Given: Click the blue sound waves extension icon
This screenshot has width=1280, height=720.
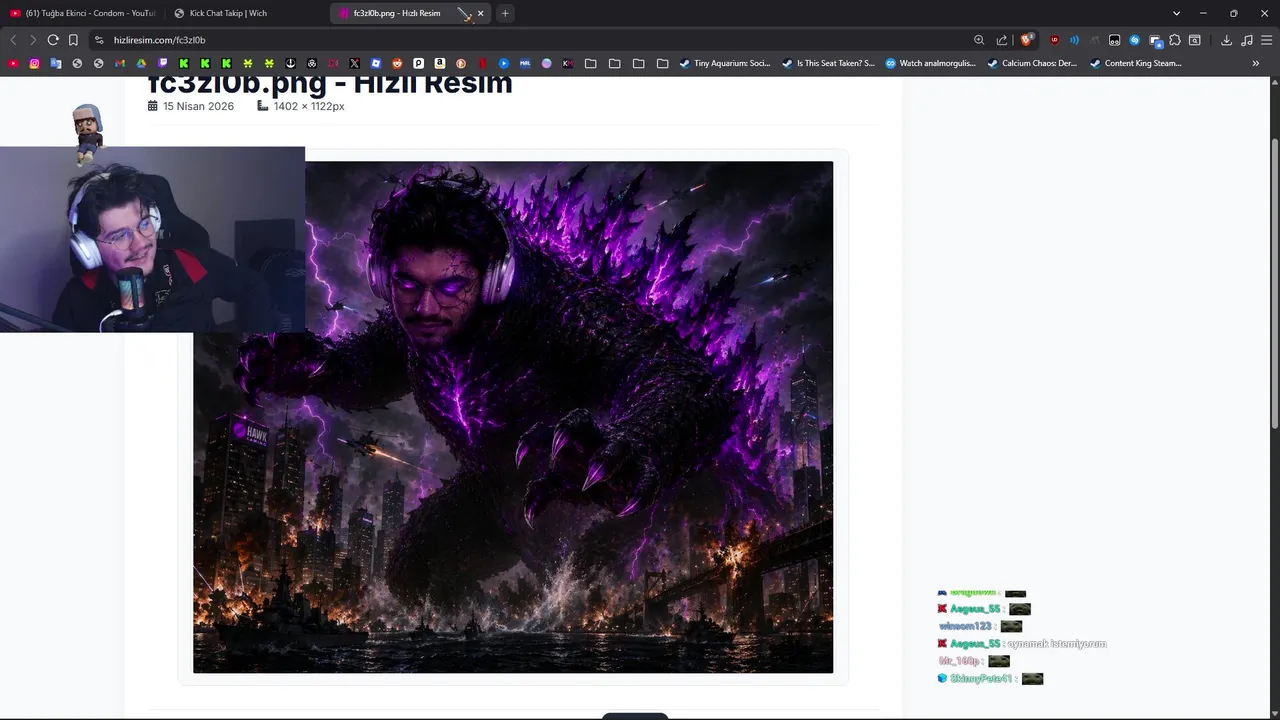Looking at the screenshot, I should pyautogui.click(x=1074, y=40).
